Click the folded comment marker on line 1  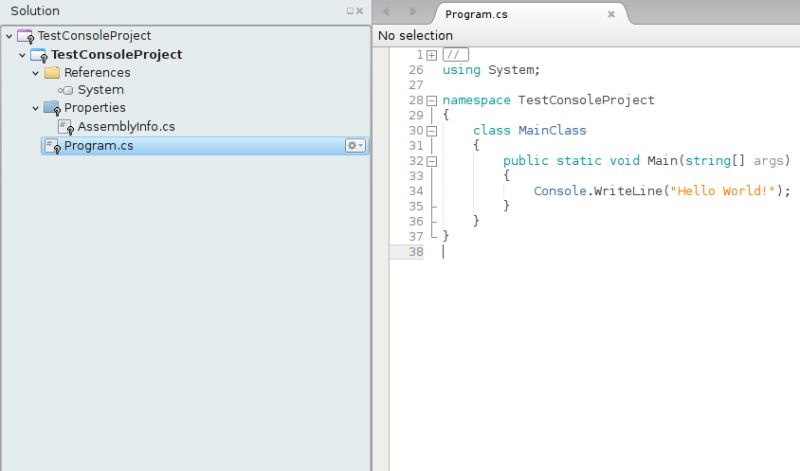point(456,55)
